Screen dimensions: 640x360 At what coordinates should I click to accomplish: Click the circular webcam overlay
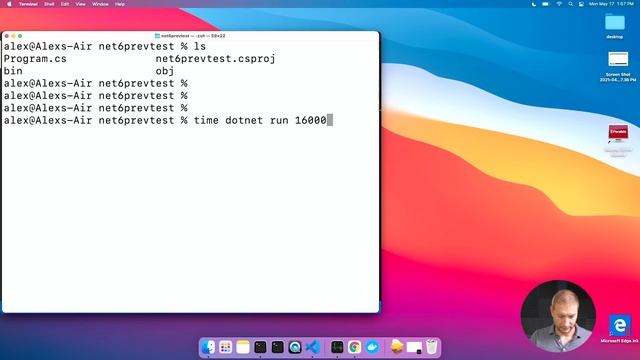pos(558,316)
